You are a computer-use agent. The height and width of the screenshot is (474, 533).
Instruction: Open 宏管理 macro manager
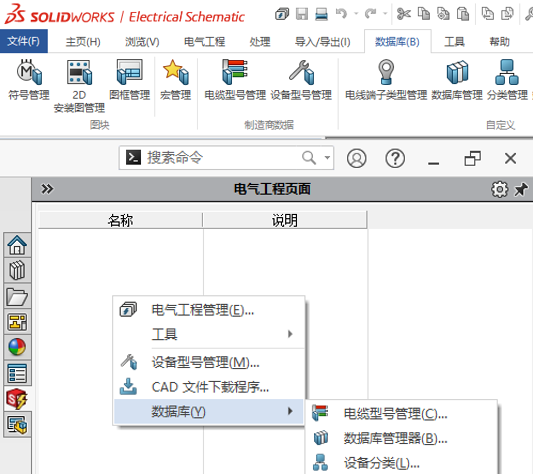(175, 81)
